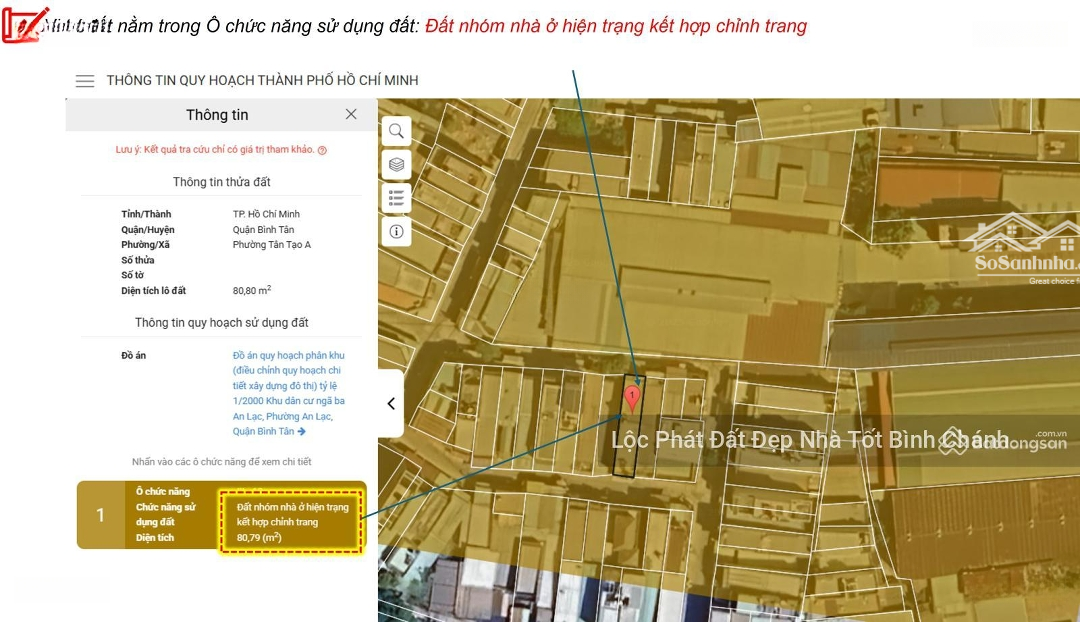Click the black-outlined selected parcel on the map
The height and width of the screenshot is (622, 1080).
point(626,450)
